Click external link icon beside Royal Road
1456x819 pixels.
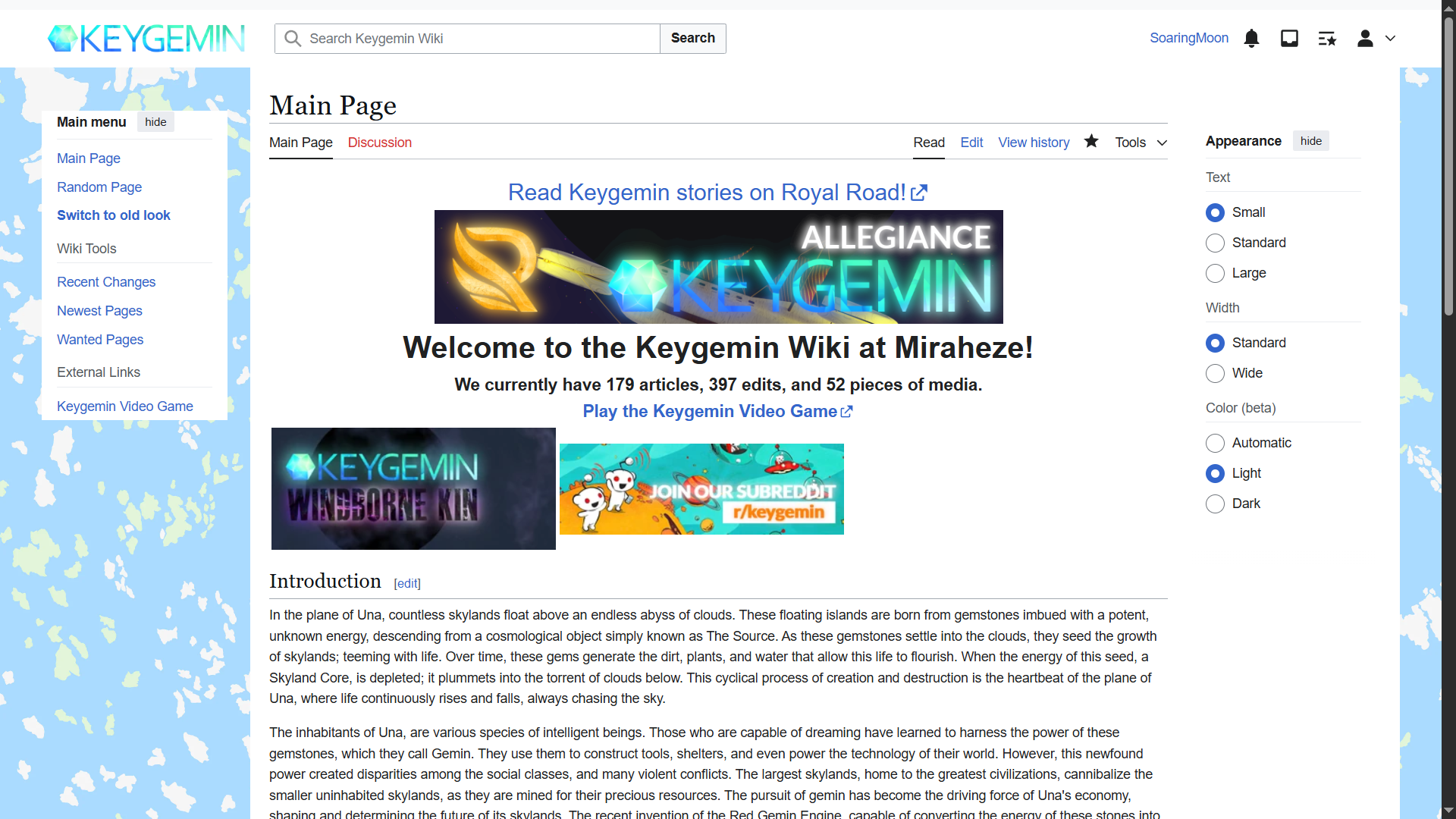(x=919, y=193)
